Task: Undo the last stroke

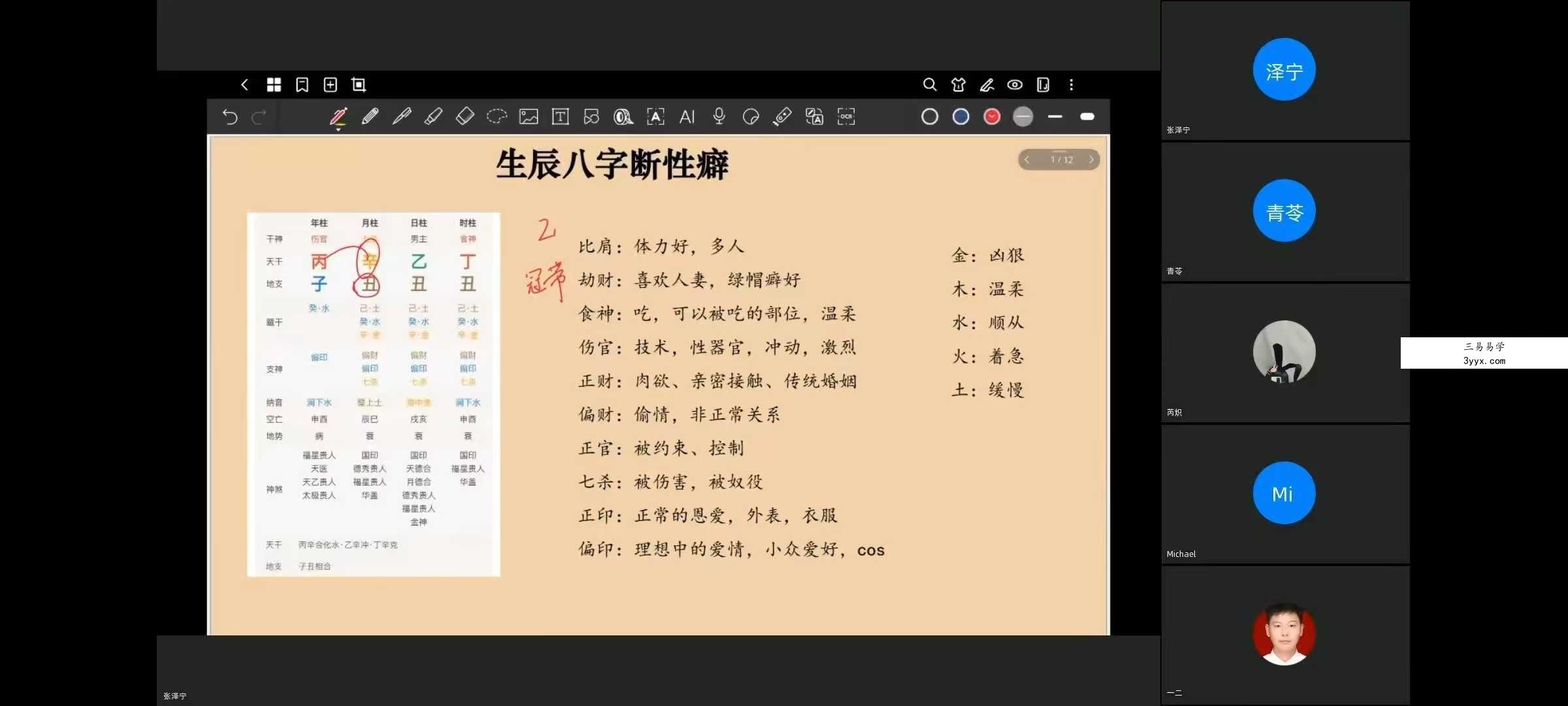Action: tap(230, 117)
